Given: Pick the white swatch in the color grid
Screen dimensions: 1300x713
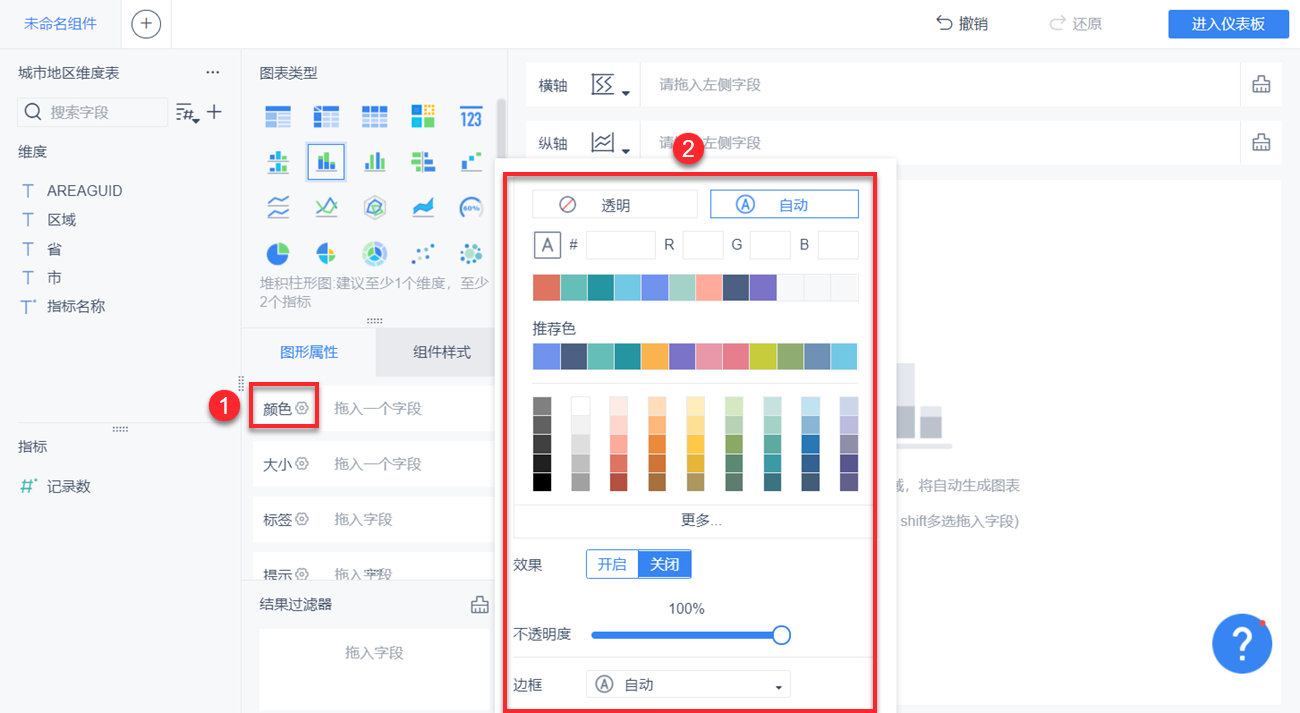Looking at the screenshot, I should (580, 406).
